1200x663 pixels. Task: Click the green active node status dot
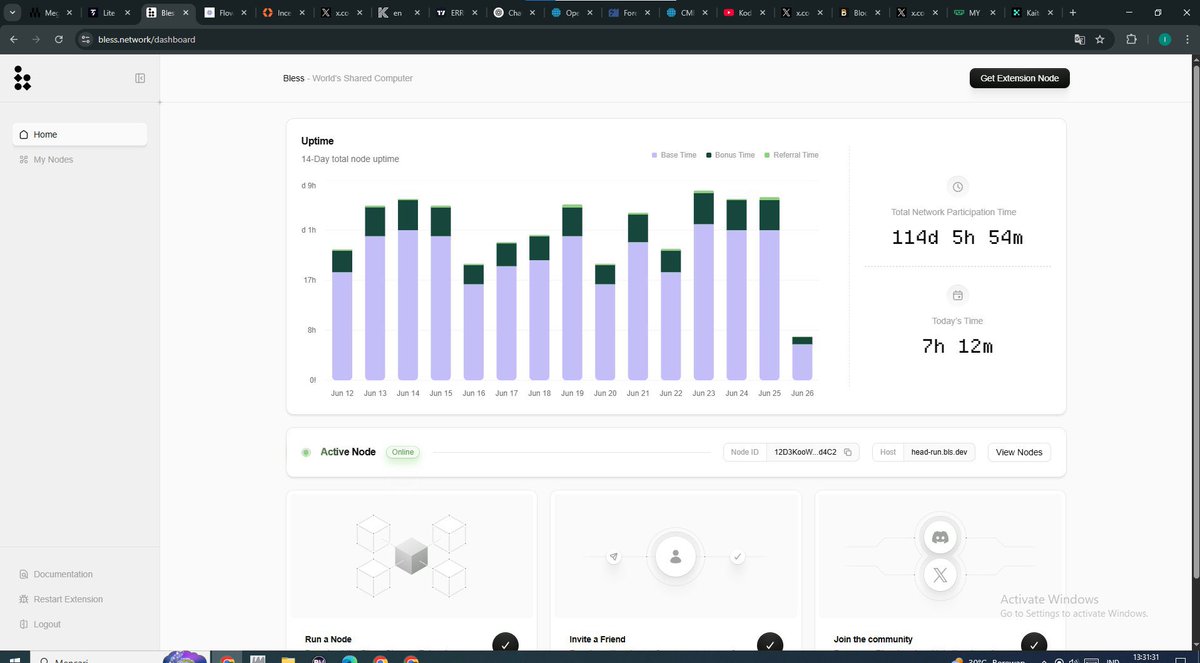[x=306, y=452]
